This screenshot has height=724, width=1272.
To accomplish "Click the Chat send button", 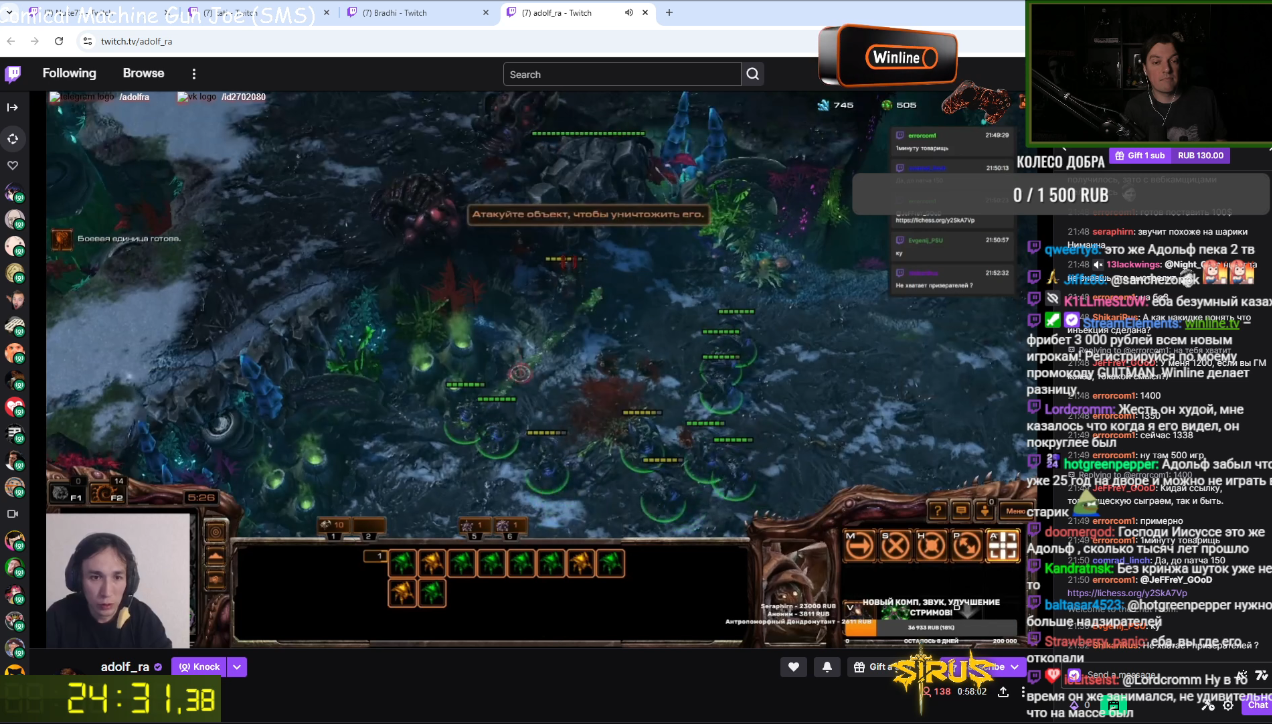I will pyautogui.click(x=1258, y=705).
